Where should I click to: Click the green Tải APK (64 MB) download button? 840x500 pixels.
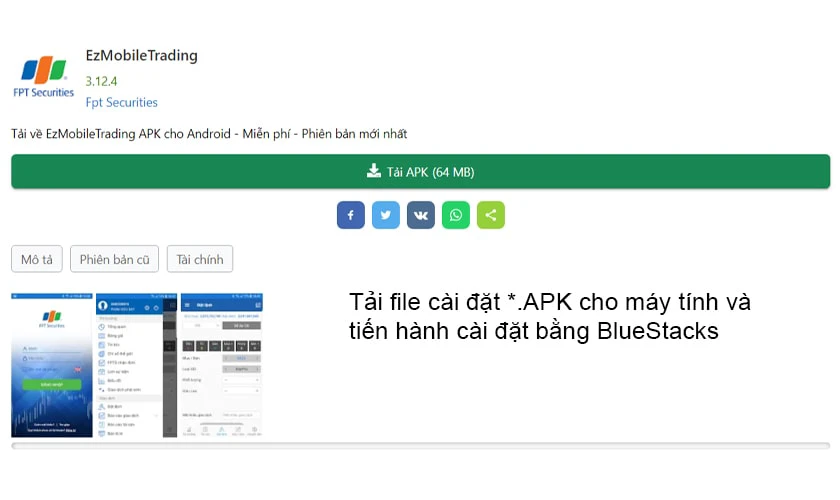(421, 171)
